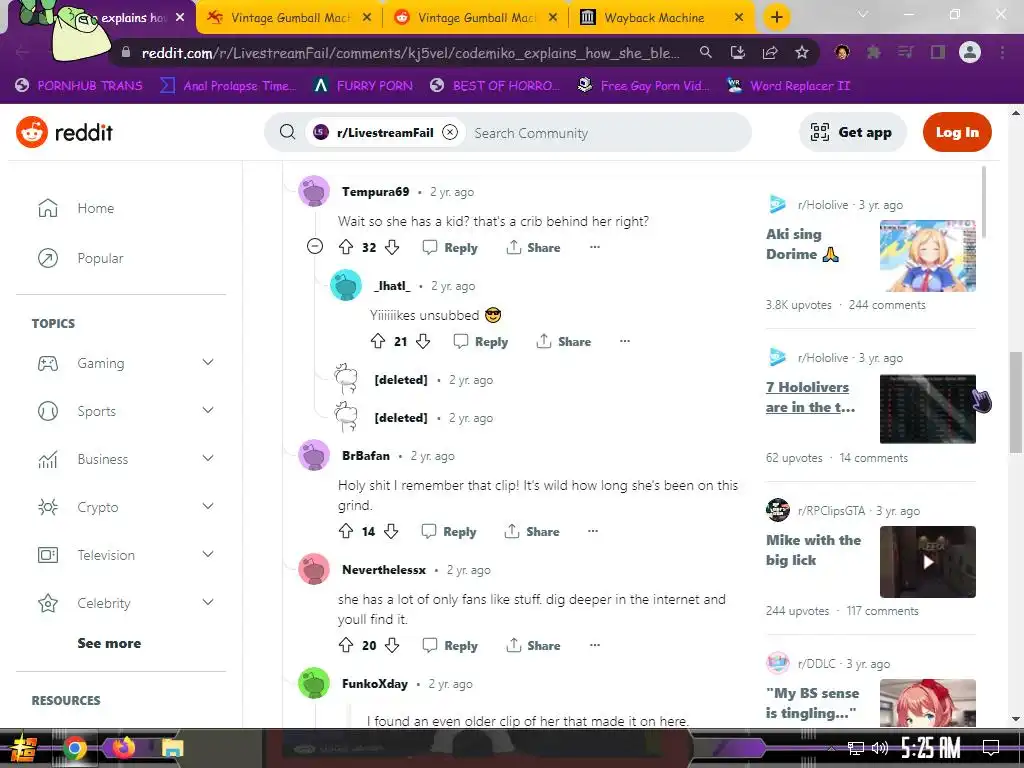Image resolution: width=1024 pixels, height=768 pixels.
Task: Open '7 Hololivers are in the t...' post
Action: click(x=810, y=397)
